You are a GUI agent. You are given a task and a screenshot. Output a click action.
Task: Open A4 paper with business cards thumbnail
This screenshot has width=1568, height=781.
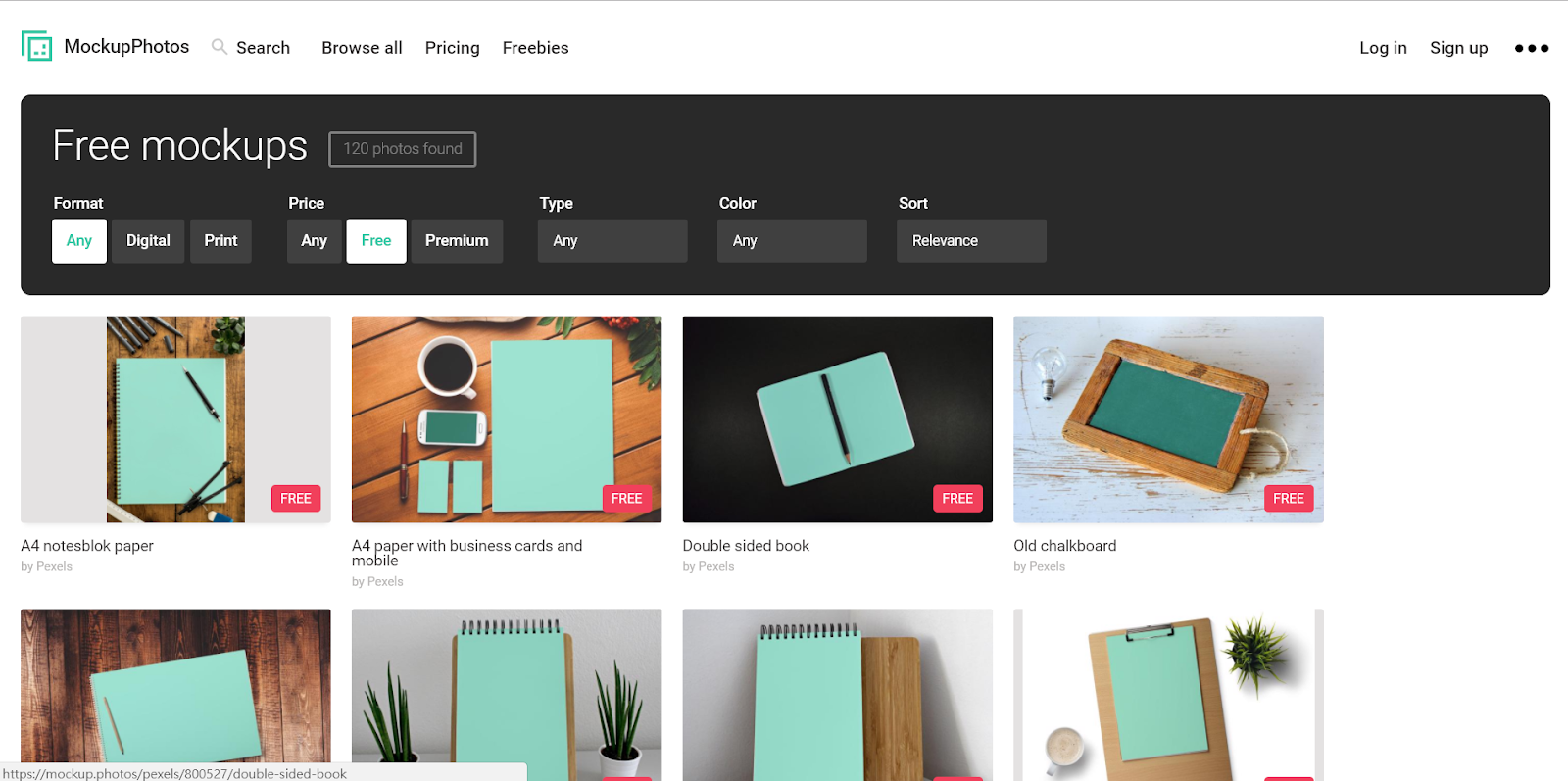(507, 419)
